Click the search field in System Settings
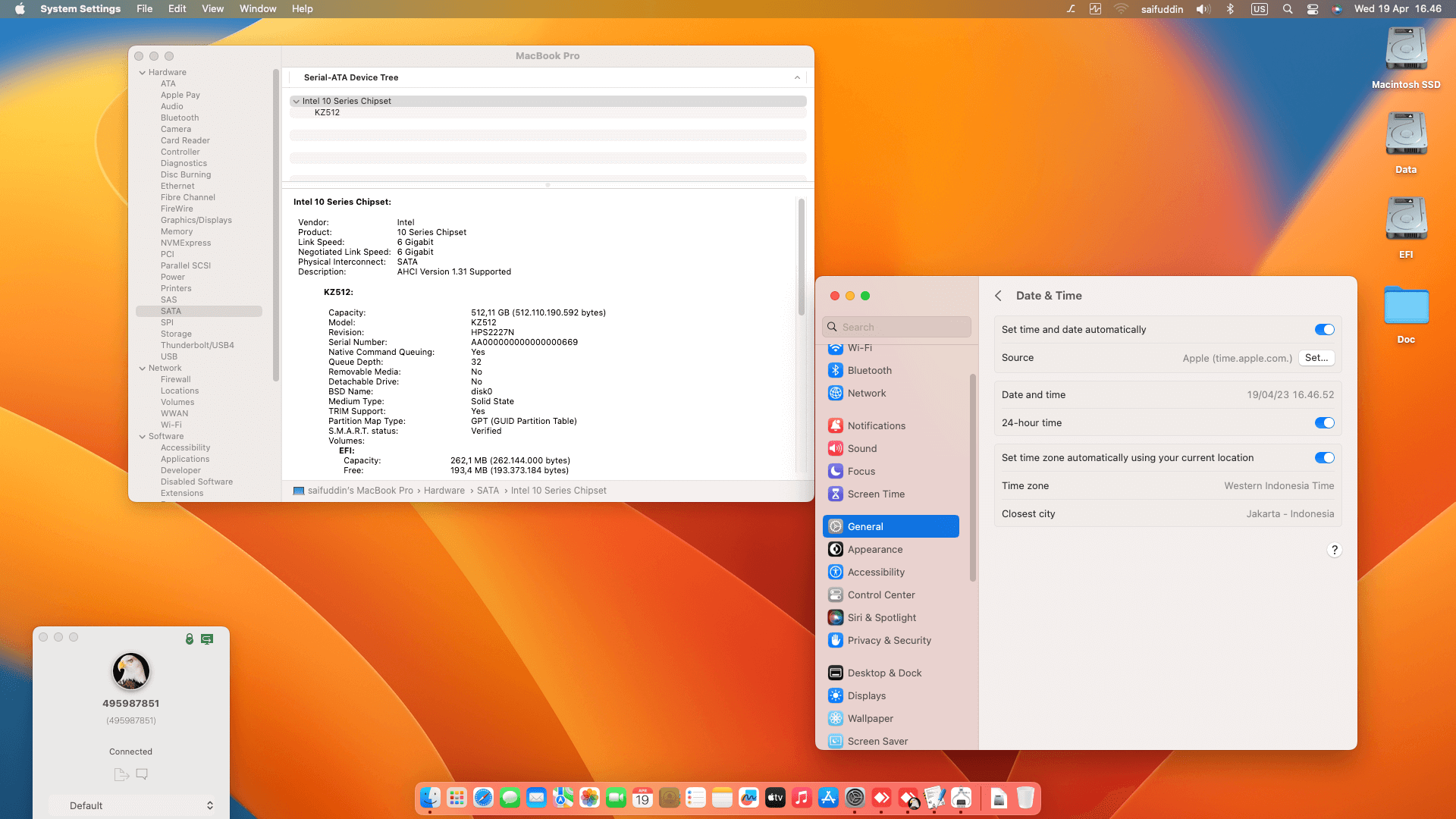The width and height of the screenshot is (1456, 819). [896, 327]
